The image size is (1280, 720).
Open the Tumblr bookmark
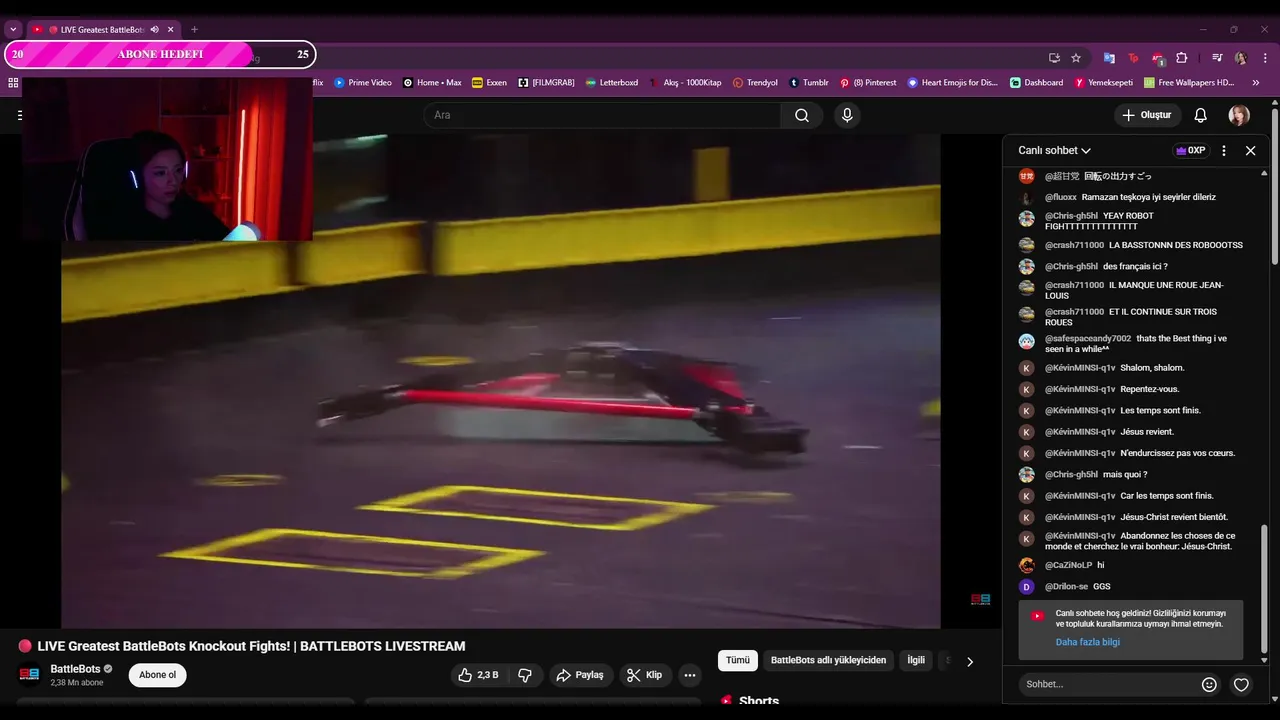tap(808, 83)
